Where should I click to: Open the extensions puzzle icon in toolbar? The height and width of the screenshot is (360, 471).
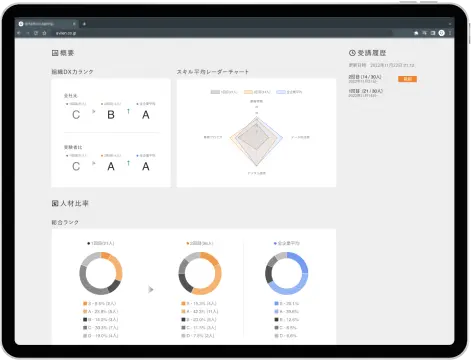pos(416,33)
